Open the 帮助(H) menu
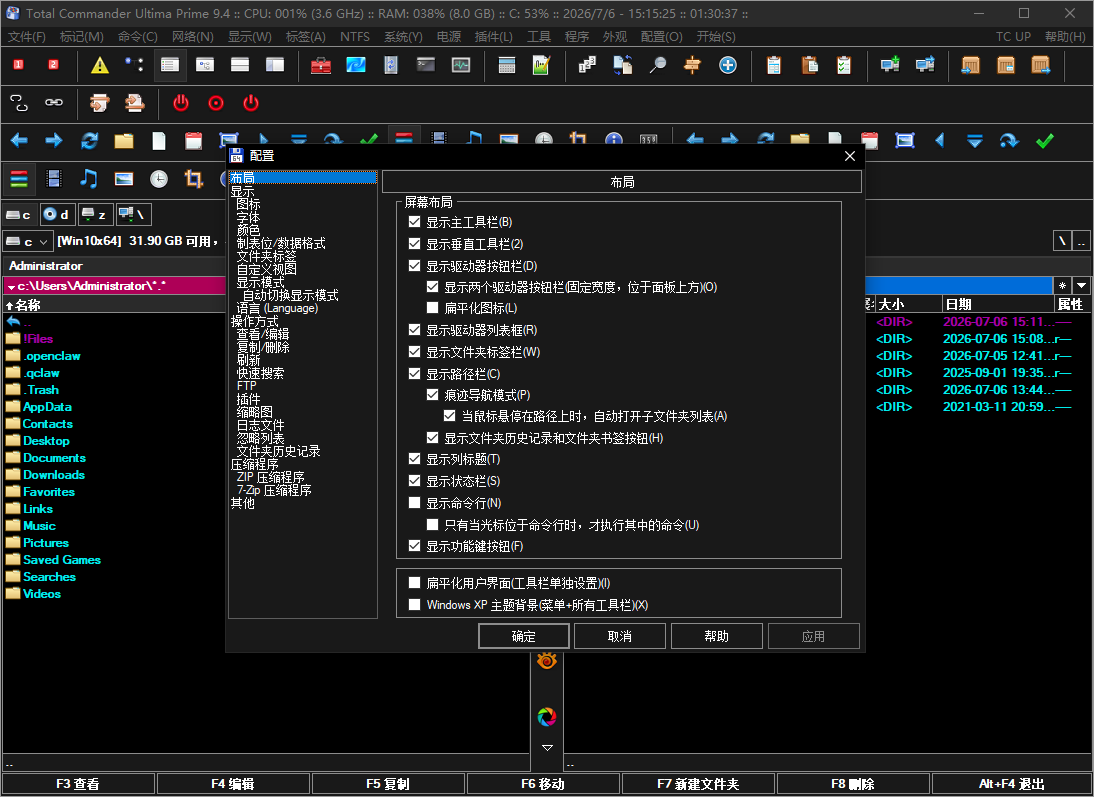Screen dimensions: 1094x797 coord(1065,36)
